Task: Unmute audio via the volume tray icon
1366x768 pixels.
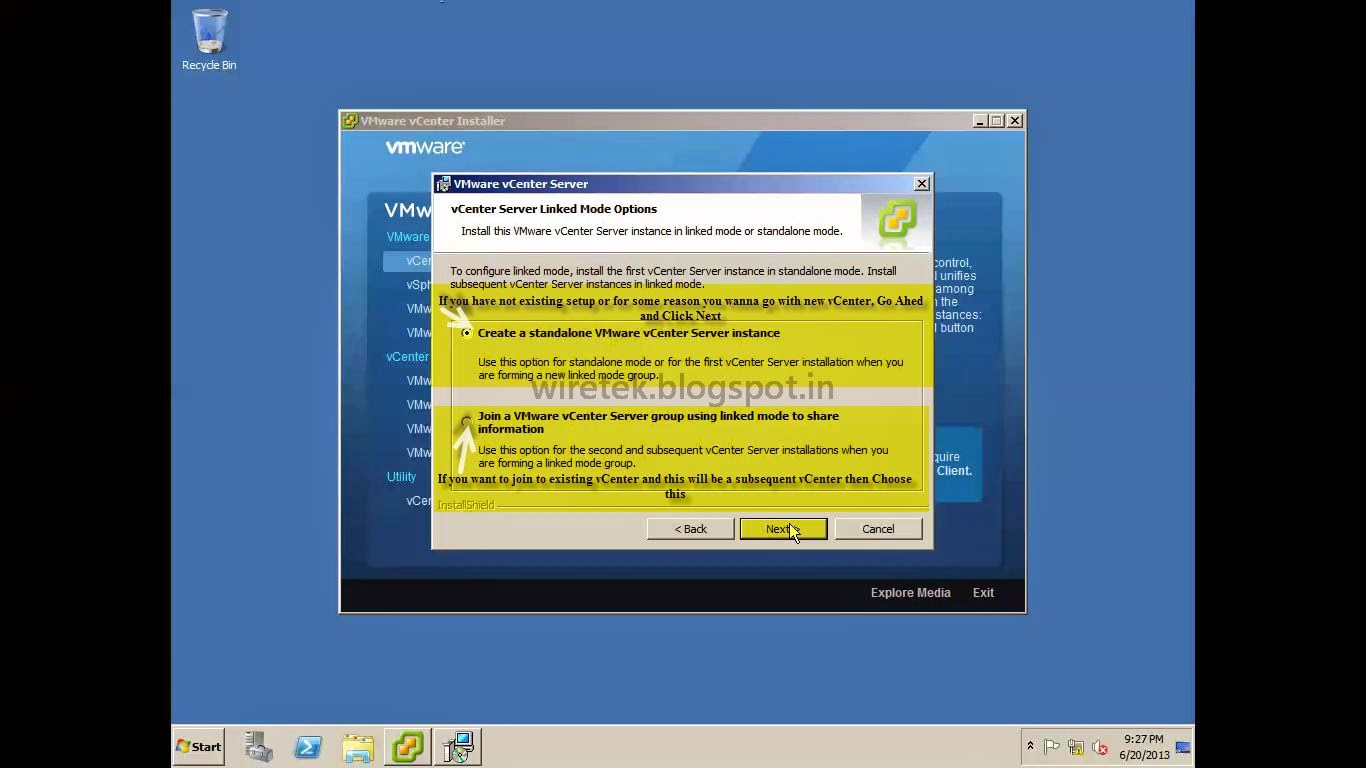Action: coord(1100,747)
